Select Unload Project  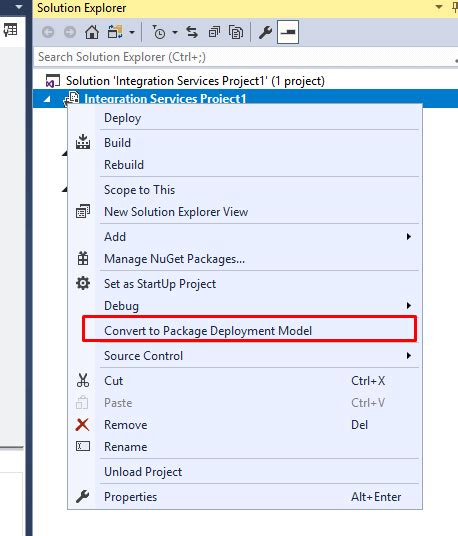pyautogui.click(x=245, y=472)
